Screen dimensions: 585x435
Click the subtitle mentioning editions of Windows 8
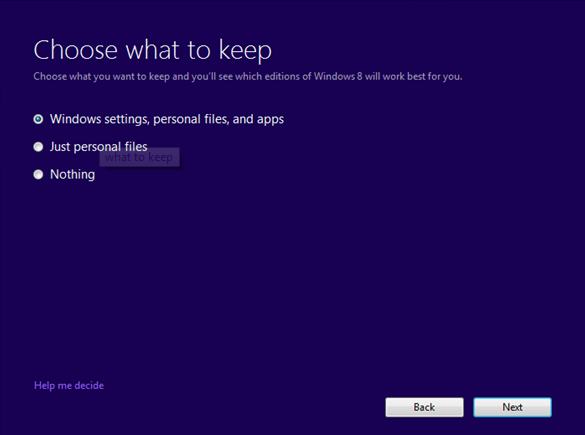click(248, 76)
